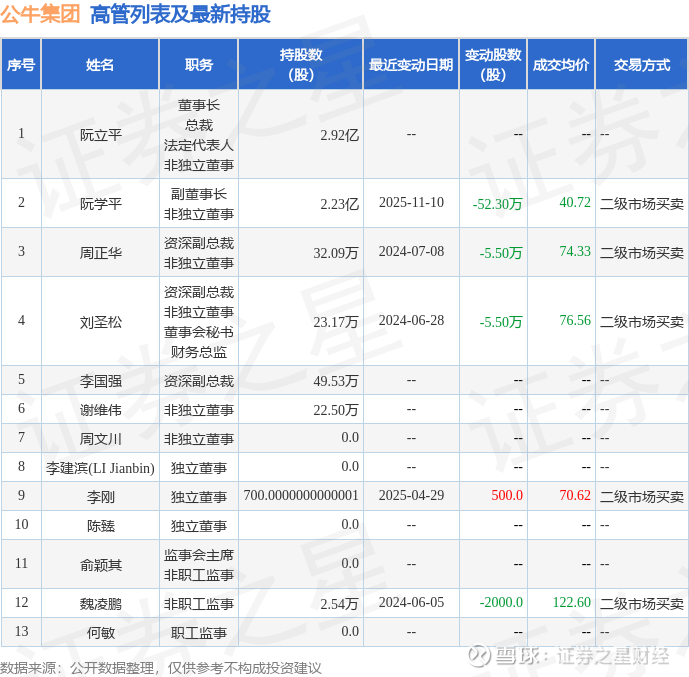Image resolution: width=689 pixels, height=677 pixels.
Task: Click 李国强's 资深副总裁 position cell
Action: click(x=199, y=380)
